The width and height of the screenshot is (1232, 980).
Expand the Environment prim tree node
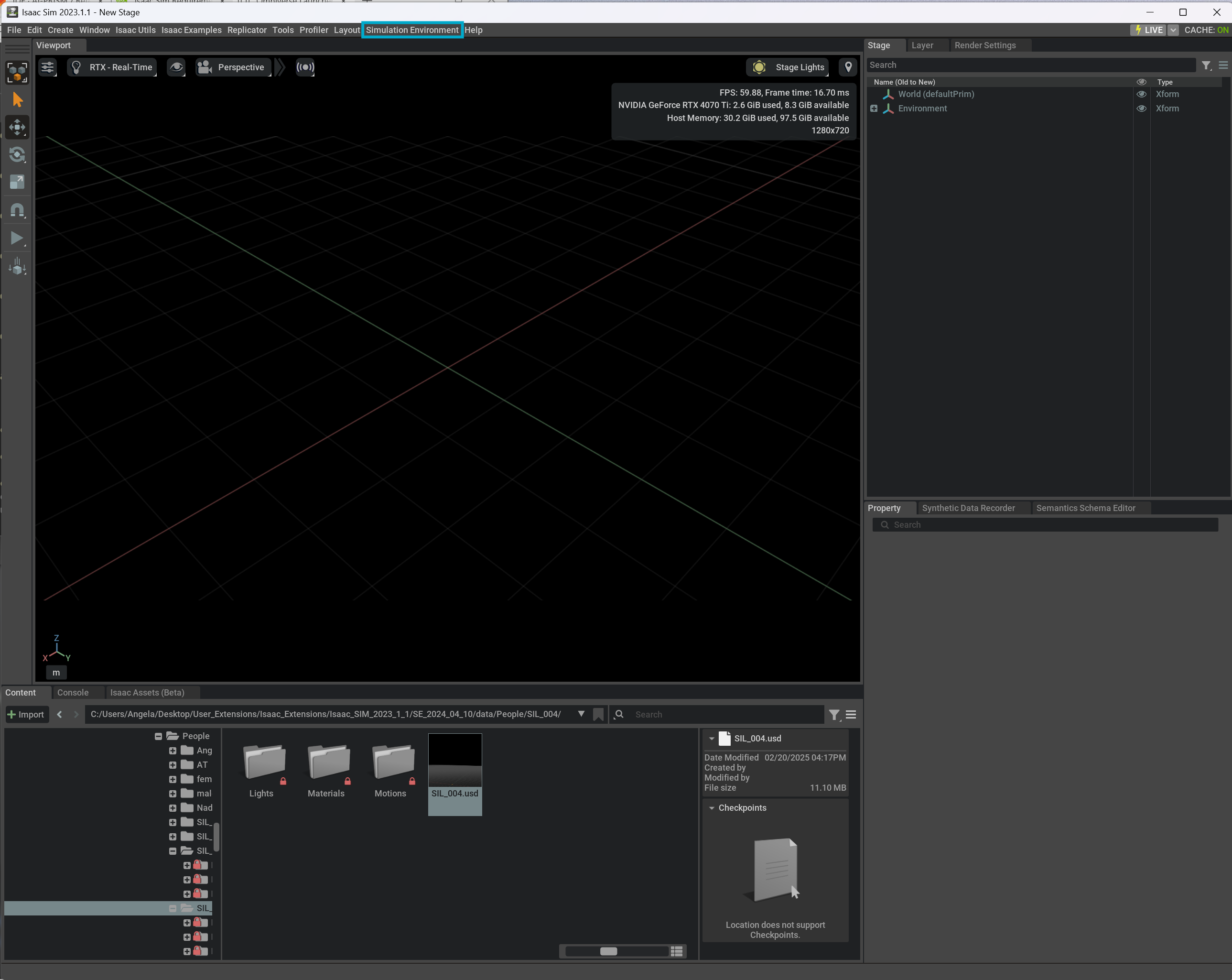[x=873, y=109]
